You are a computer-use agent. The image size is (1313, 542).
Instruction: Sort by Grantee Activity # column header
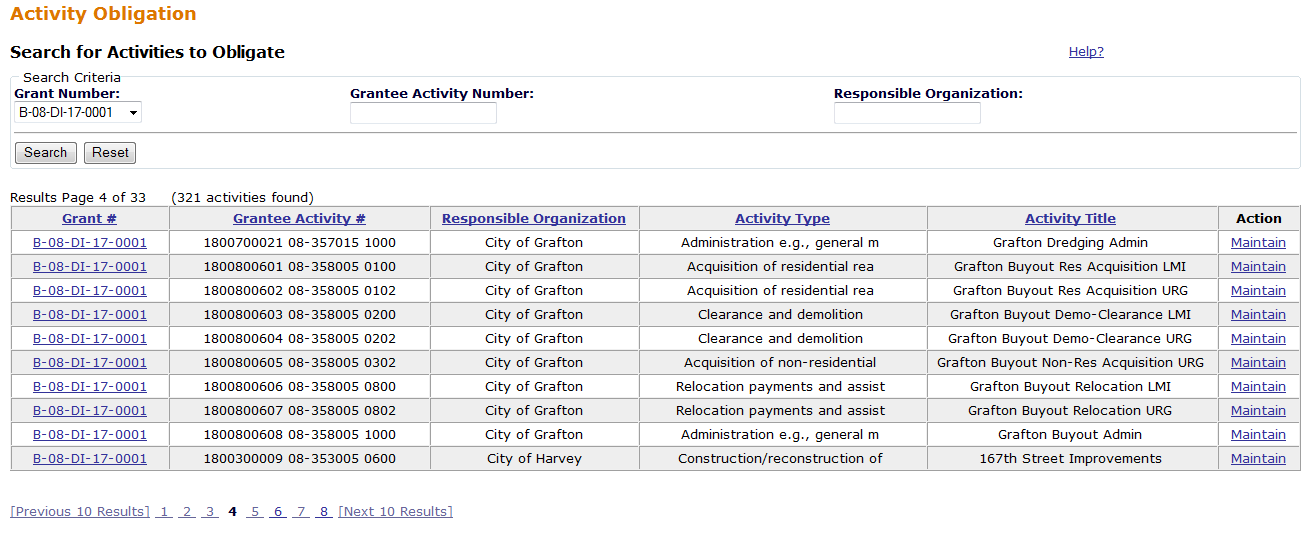tap(299, 218)
